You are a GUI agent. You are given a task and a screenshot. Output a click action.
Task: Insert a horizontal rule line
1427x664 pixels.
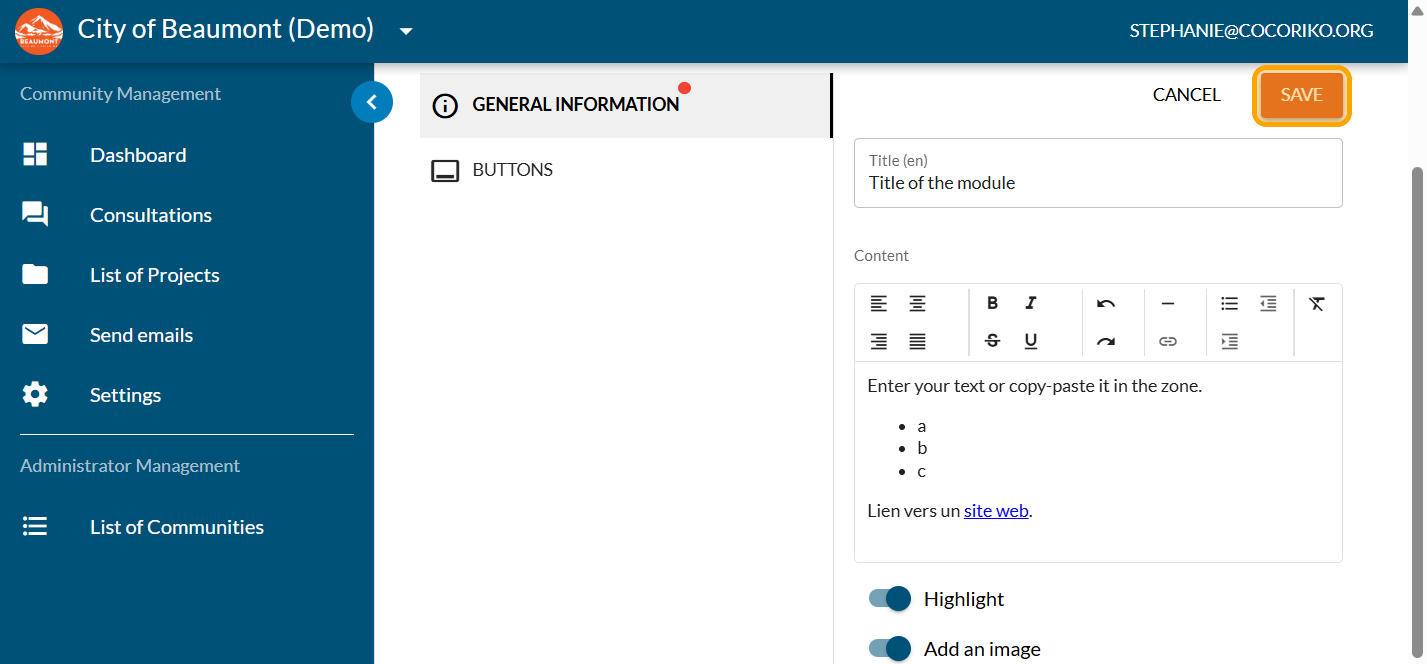coord(1167,303)
